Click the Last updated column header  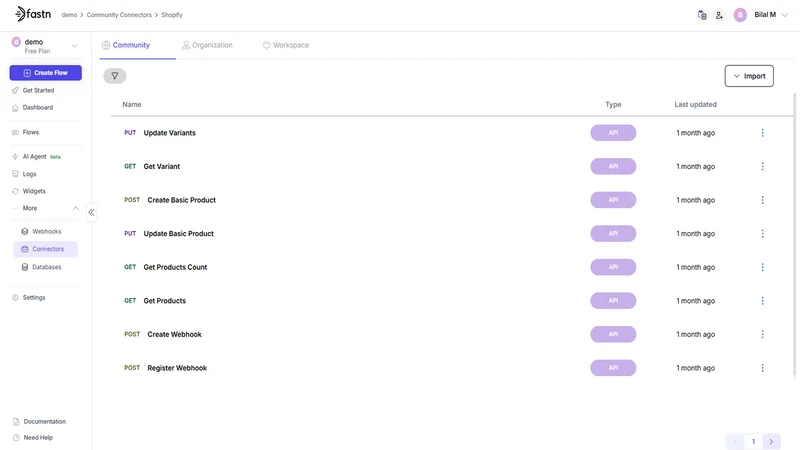pos(695,104)
